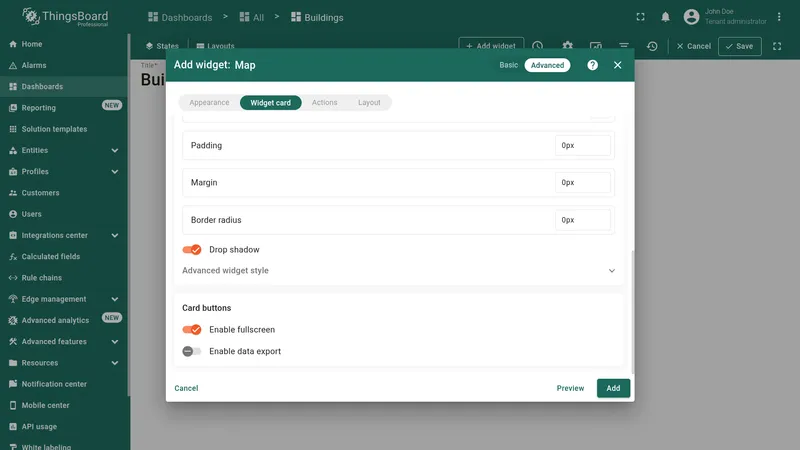Edit the Margin value field
800x450 pixels.
point(582,183)
